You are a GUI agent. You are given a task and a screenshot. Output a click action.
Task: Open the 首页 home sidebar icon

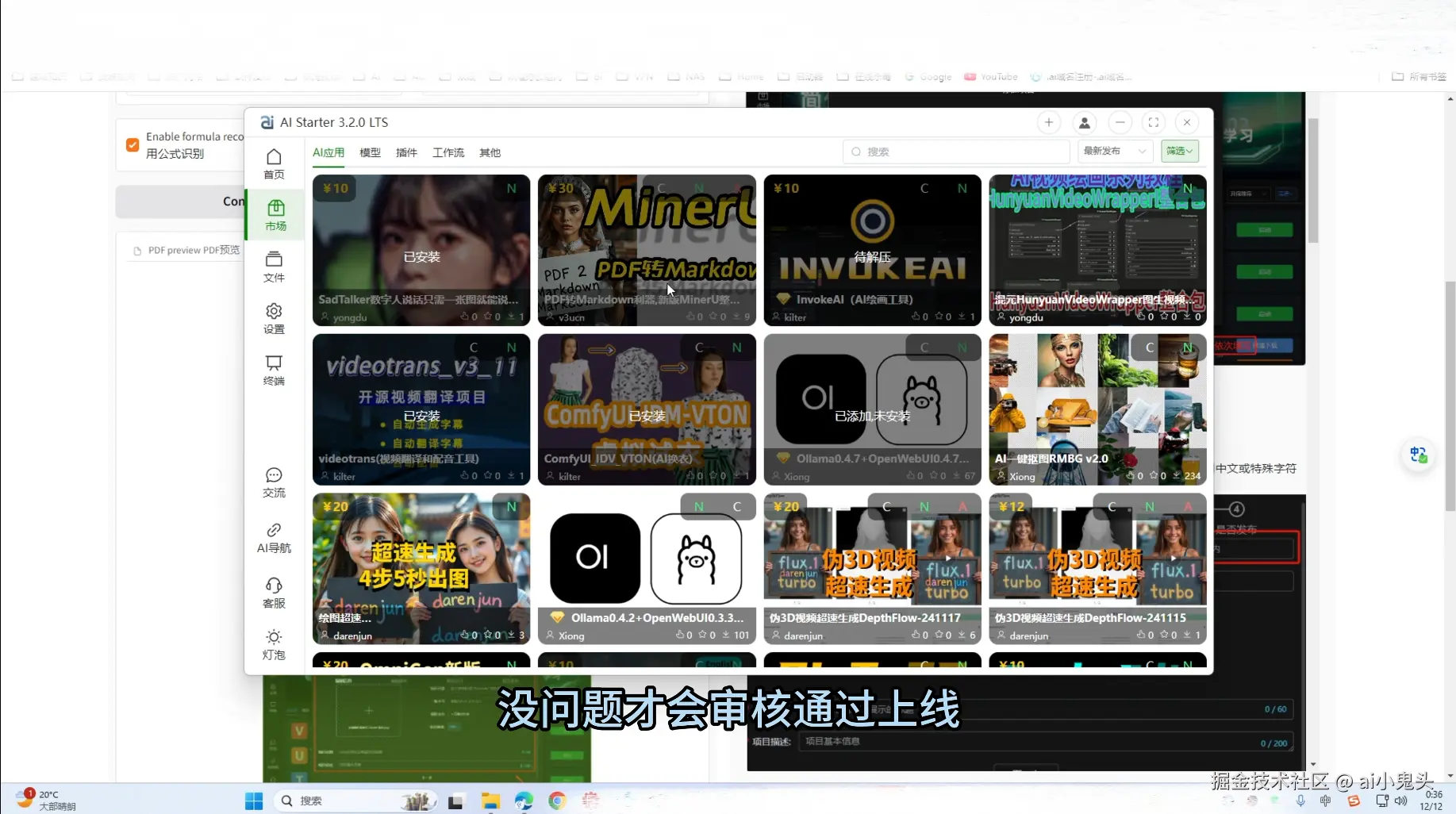274,164
